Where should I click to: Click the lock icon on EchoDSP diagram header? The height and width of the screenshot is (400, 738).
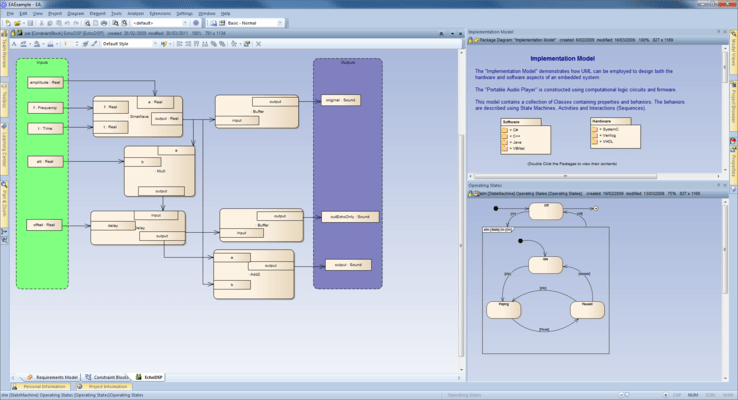(x=13, y=33)
